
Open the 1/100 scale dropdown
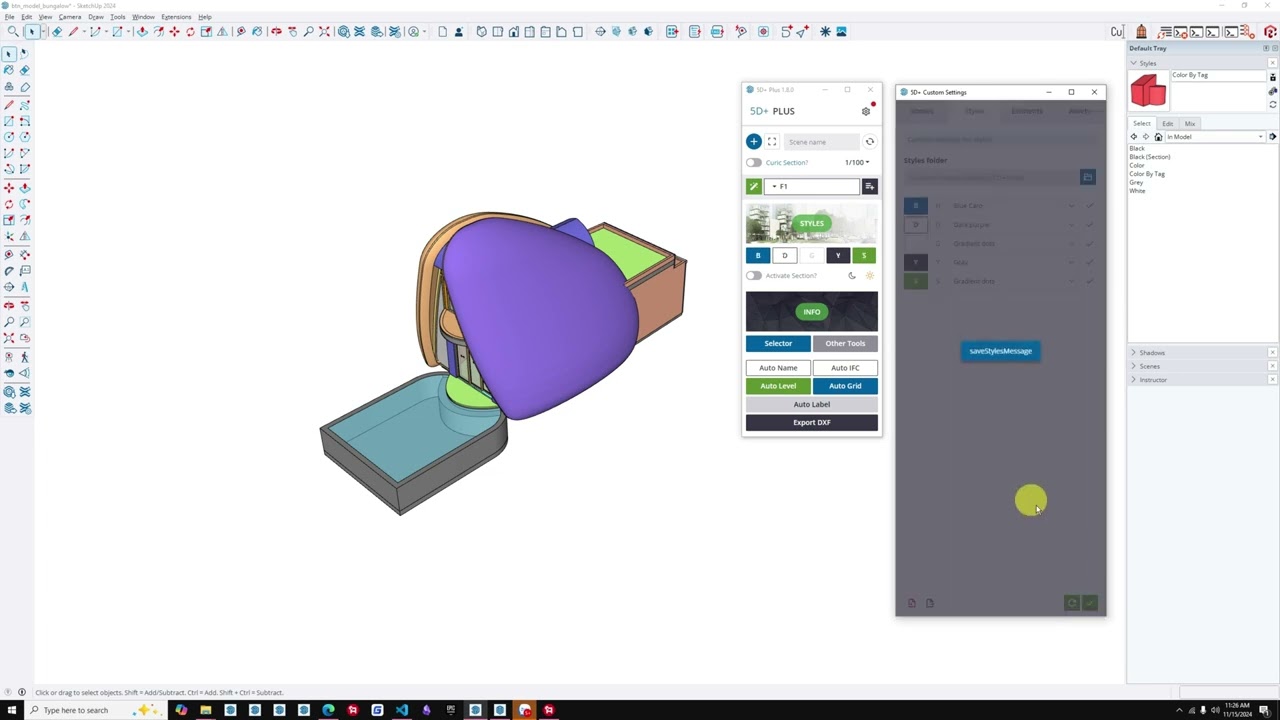point(857,163)
